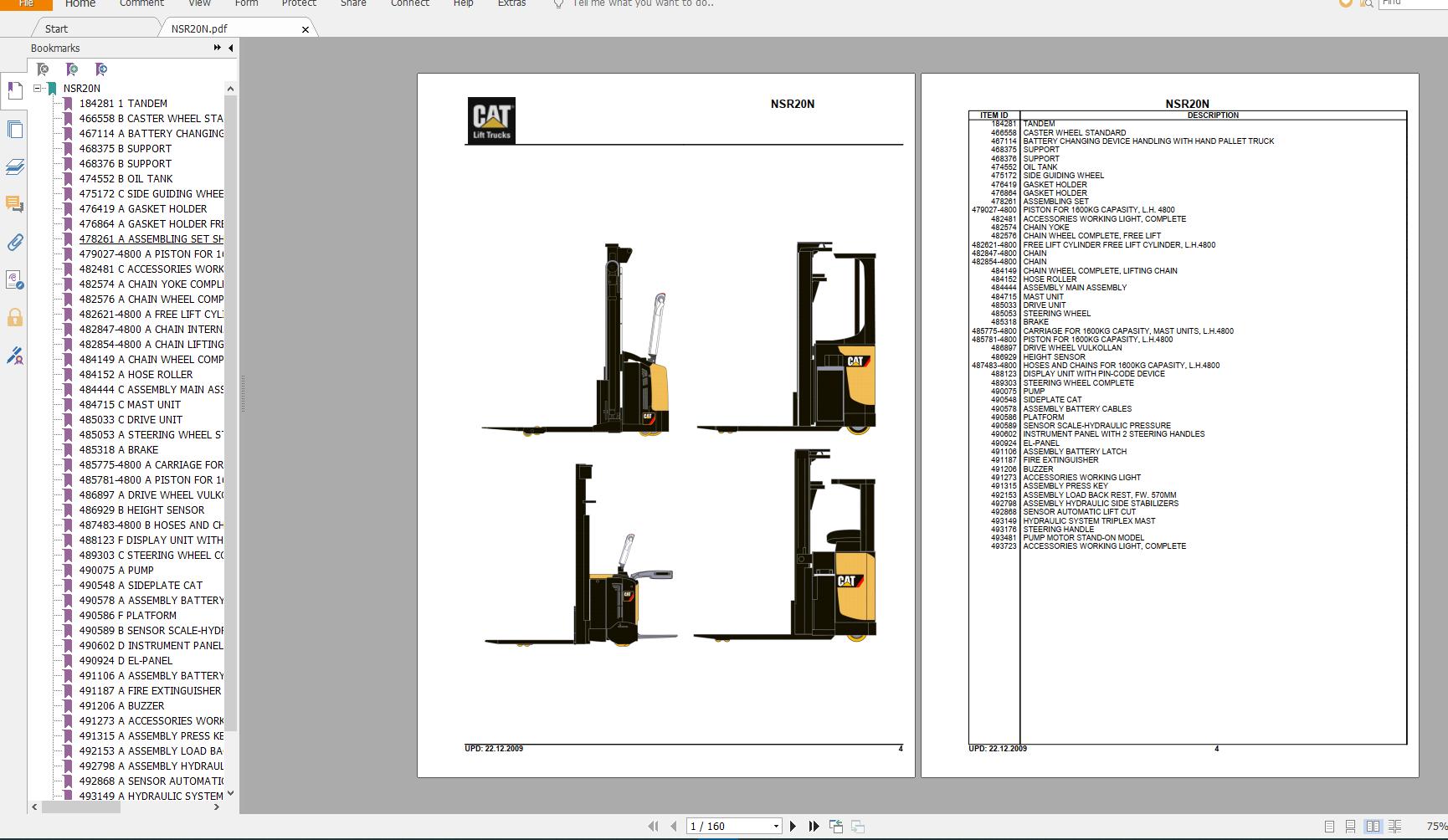Screen dimensions: 1448x840
Task: Select bookmark 484152 A HOSE ROLLER
Action: [x=136, y=374]
